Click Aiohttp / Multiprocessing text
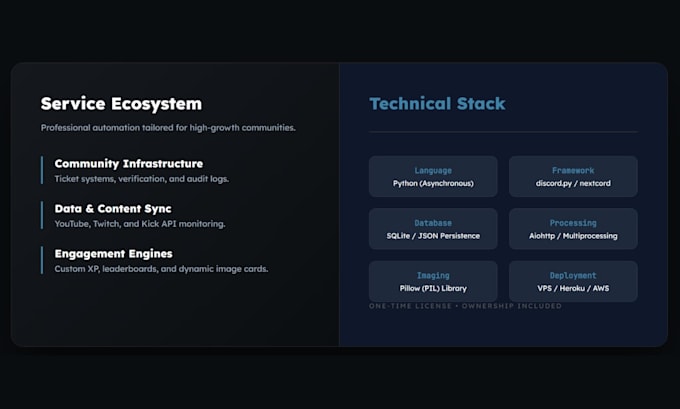This screenshot has width=680, height=409. (x=573, y=236)
